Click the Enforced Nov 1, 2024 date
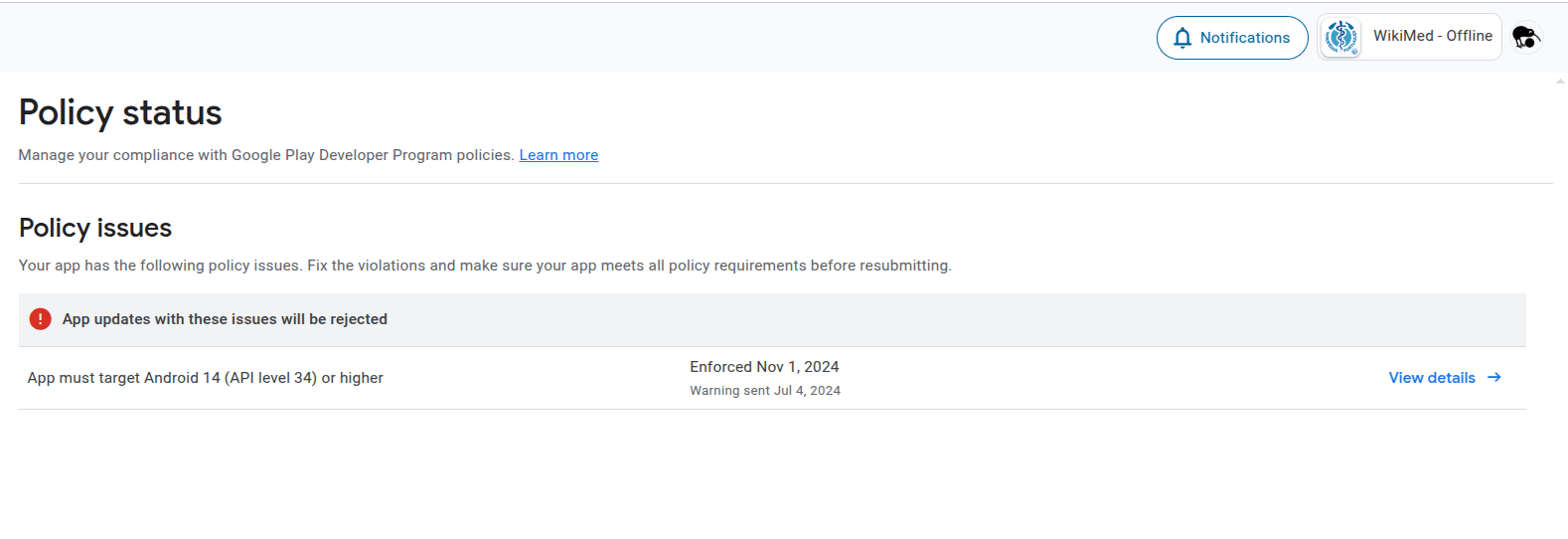 (764, 367)
